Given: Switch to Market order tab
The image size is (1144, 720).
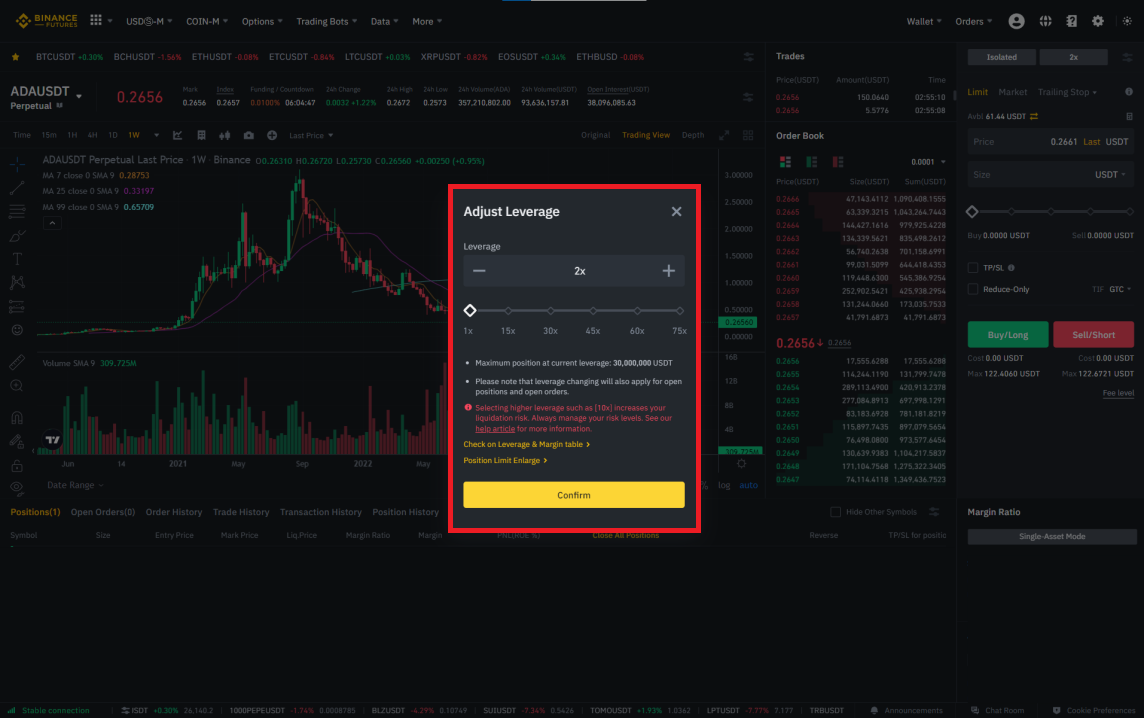Looking at the screenshot, I should point(1012,92).
